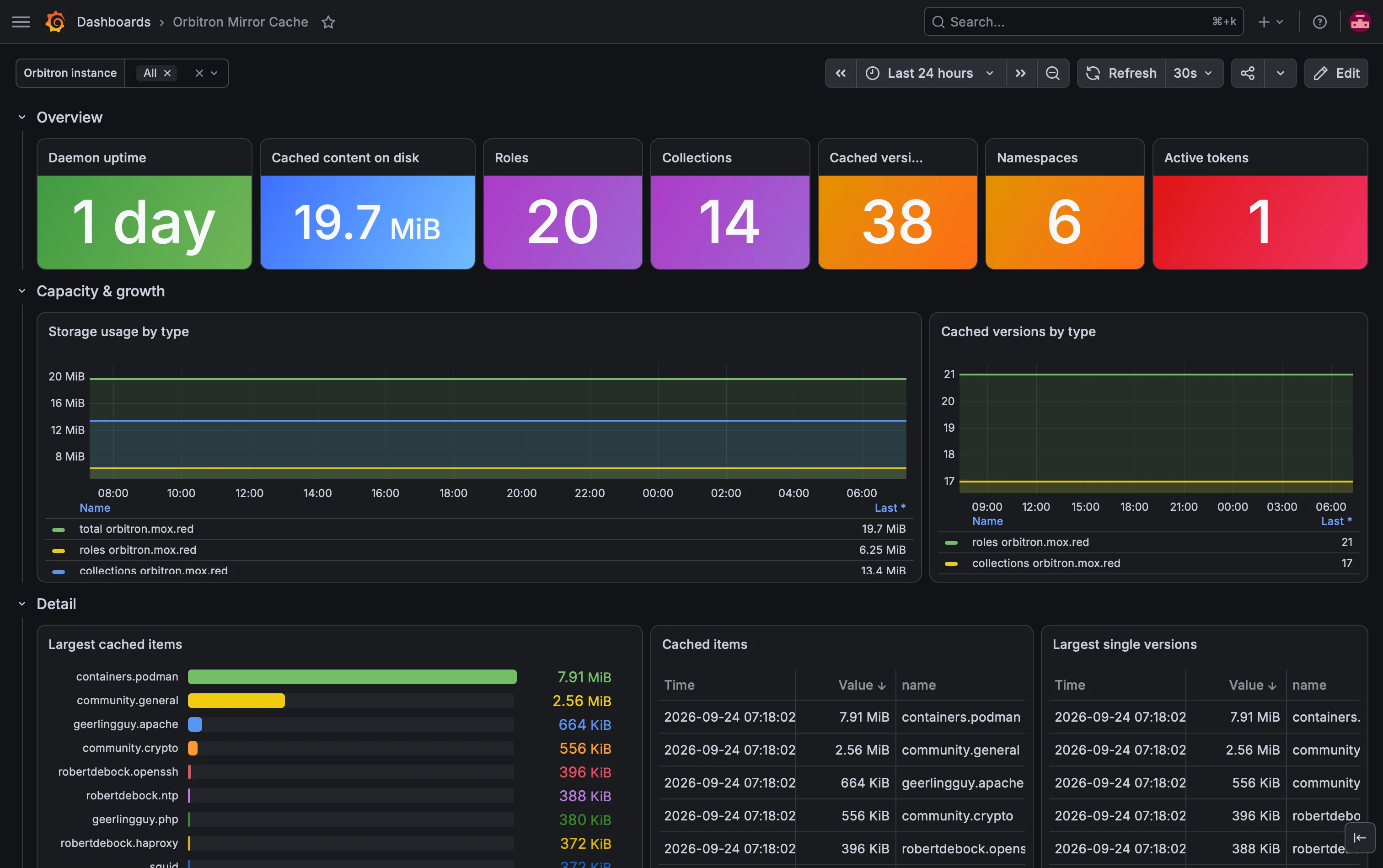Click the Cached versions by type panel title
The height and width of the screenshot is (868, 1383).
(x=1018, y=332)
